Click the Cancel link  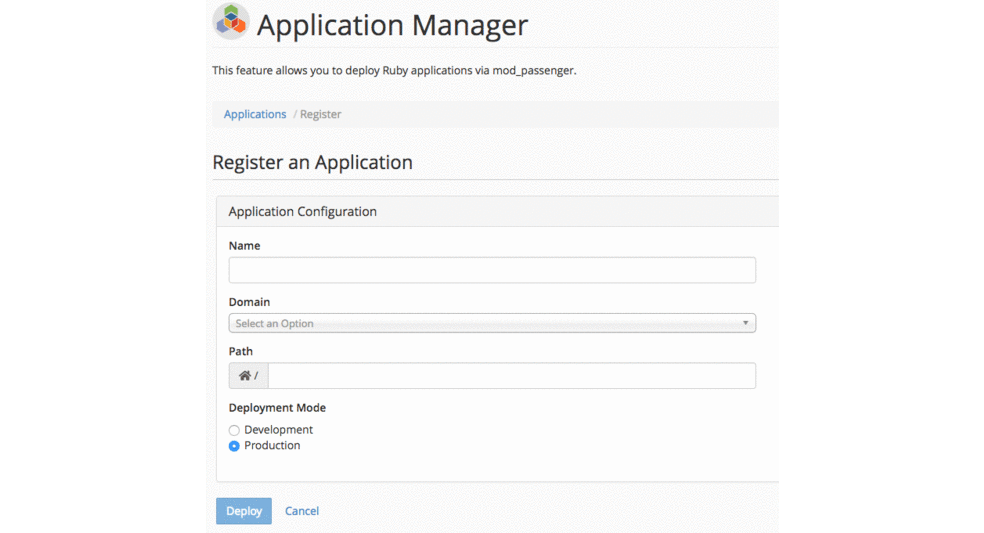302,511
